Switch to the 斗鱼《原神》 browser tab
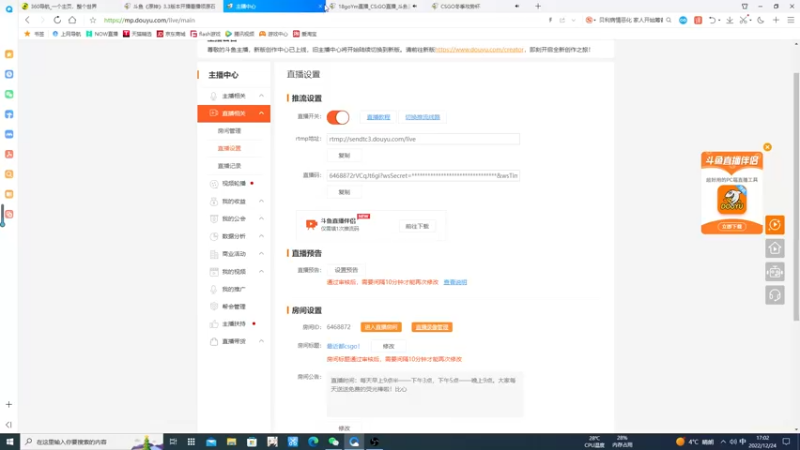Viewport: 800px width, 450px height. 170,6
